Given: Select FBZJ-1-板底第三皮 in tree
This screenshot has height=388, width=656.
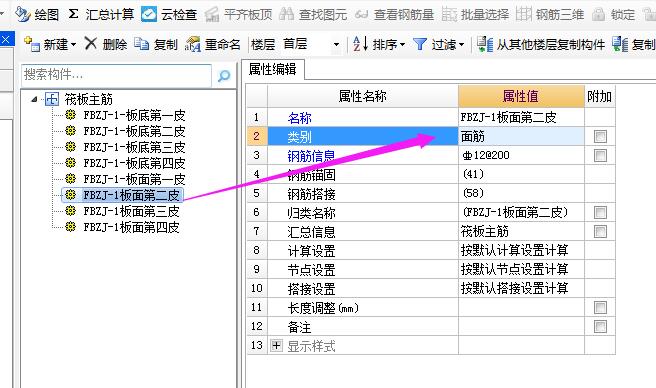Looking at the screenshot, I should [134, 147].
